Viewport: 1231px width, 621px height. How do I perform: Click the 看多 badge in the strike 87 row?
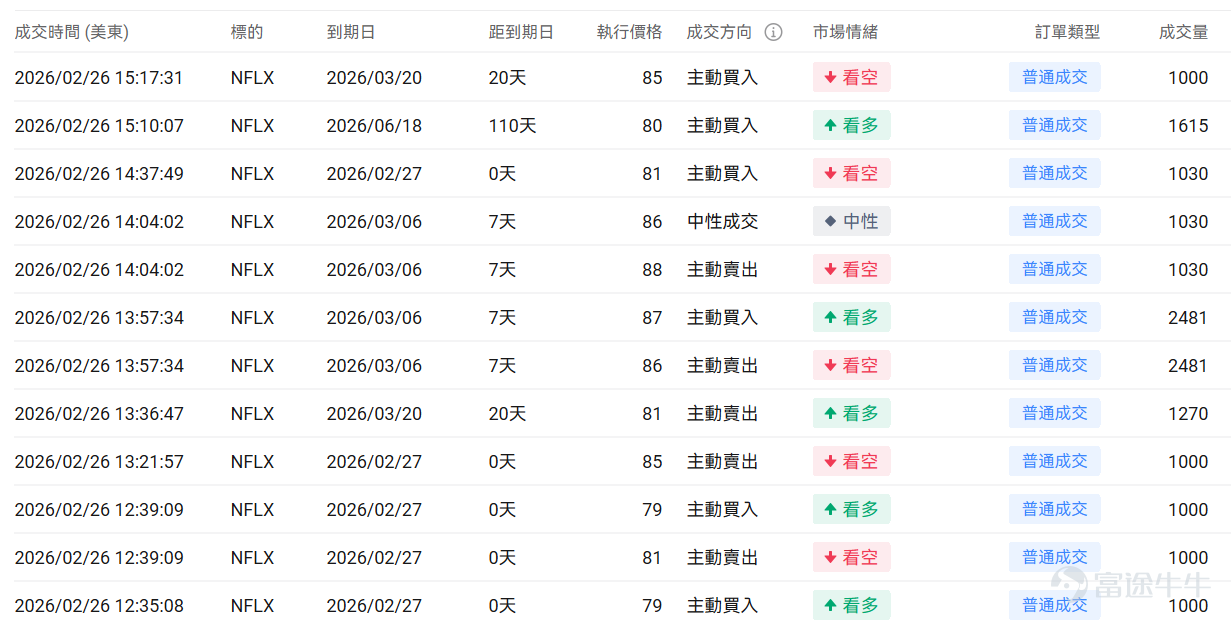(x=851, y=317)
